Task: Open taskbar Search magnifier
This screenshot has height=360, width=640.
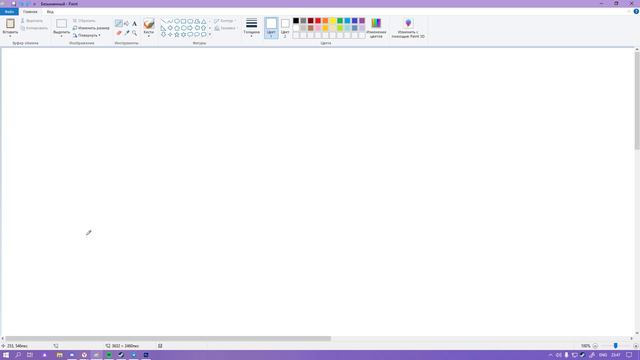Action: 18,355
